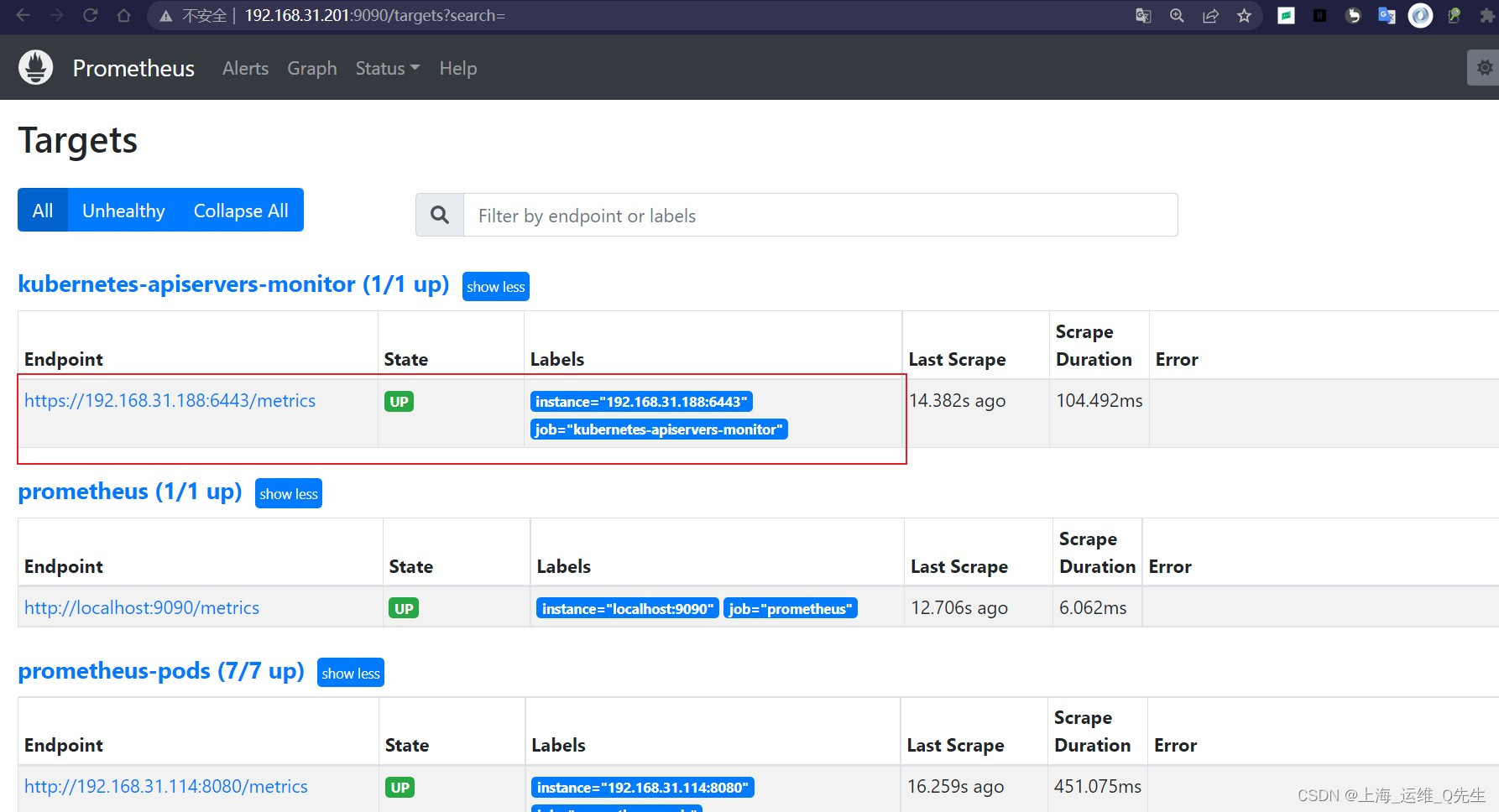
Task: Click Collapse All button
Action: tap(241, 211)
